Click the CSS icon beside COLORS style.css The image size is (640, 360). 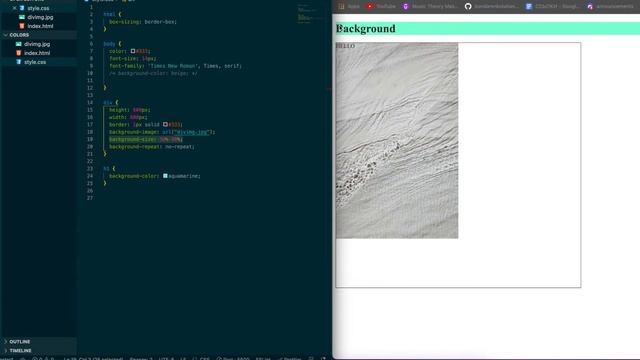point(19,62)
